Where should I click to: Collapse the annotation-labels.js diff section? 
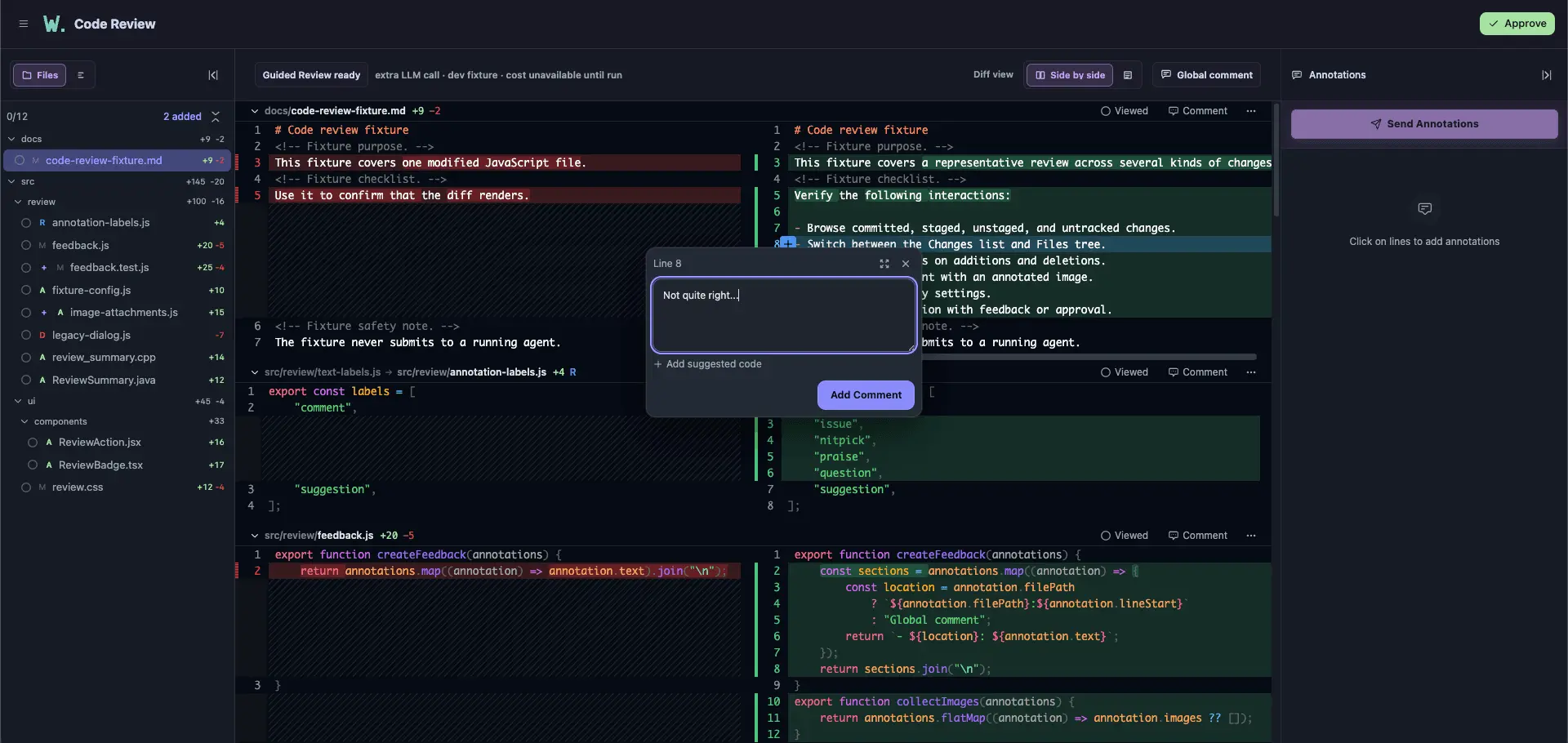[255, 372]
